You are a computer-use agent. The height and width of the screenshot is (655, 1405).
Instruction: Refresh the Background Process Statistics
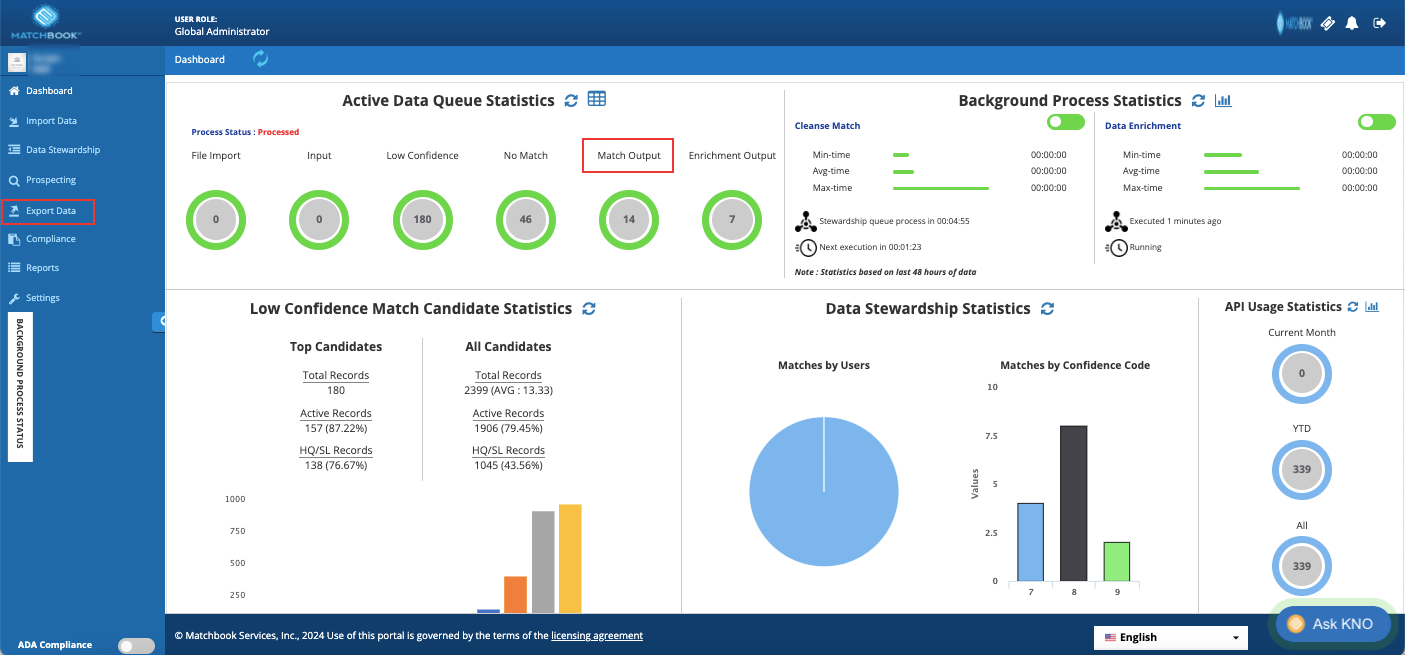point(1200,101)
